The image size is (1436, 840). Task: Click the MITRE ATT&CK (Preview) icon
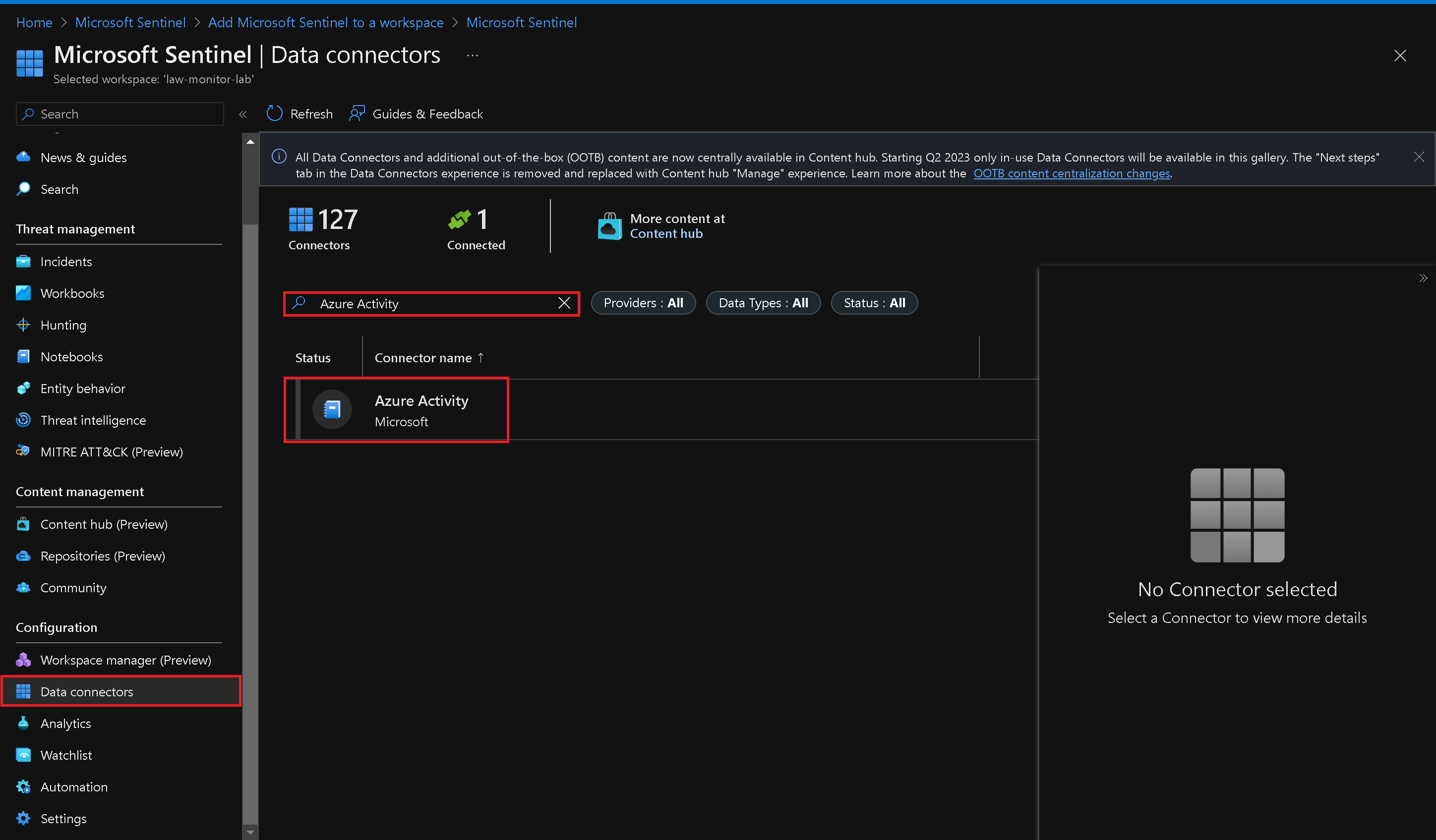click(23, 451)
